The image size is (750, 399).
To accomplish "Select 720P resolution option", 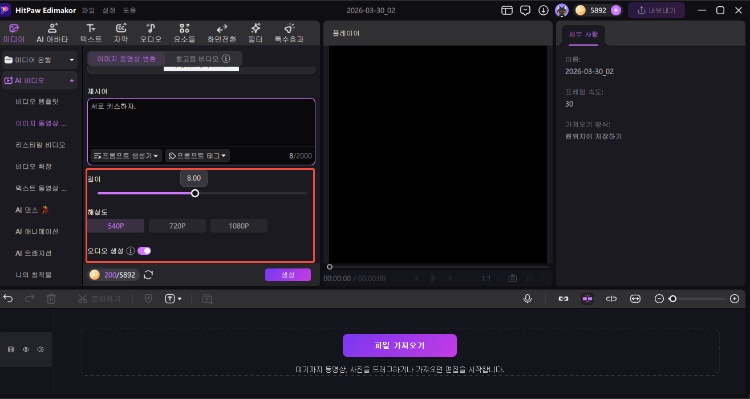I will pyautogui.click(x=177, y=226).
